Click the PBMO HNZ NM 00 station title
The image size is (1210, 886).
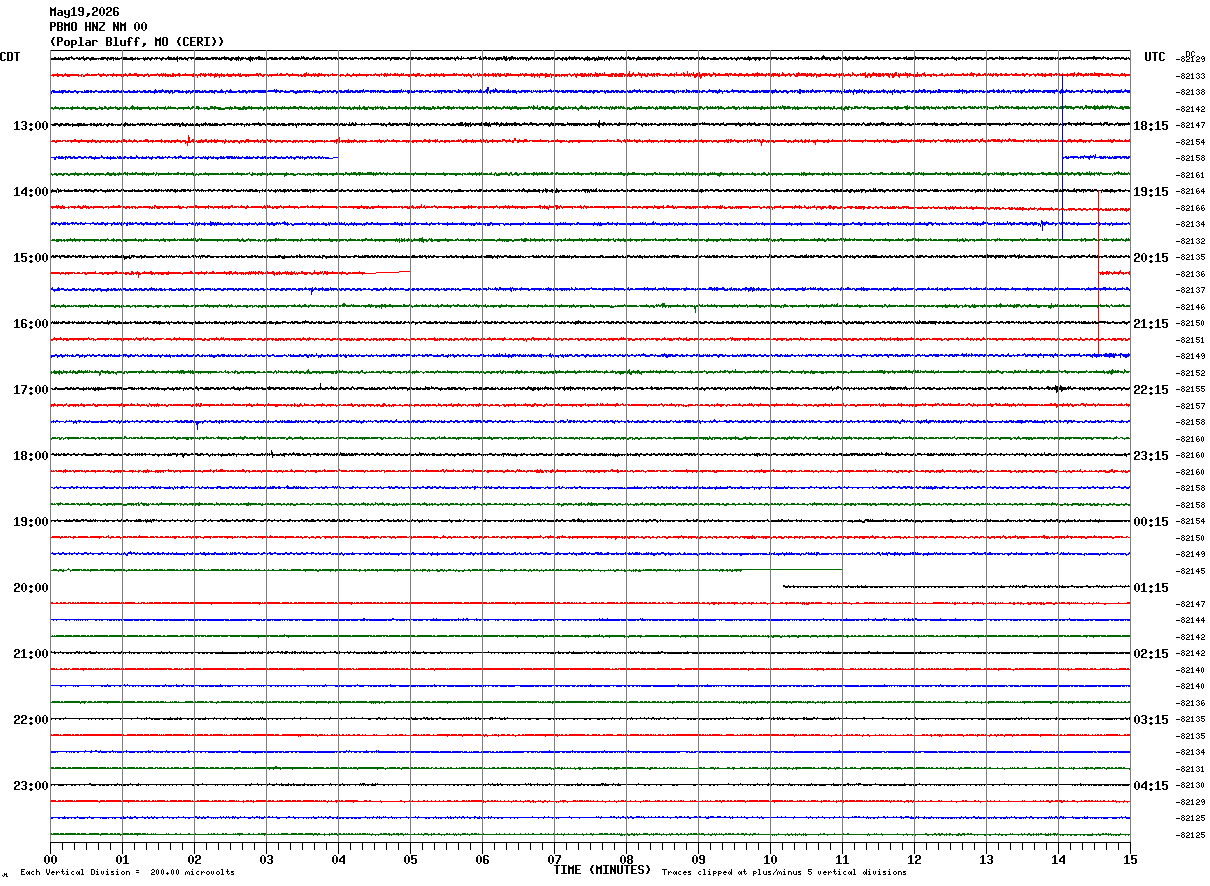click(x=98, y=27)
